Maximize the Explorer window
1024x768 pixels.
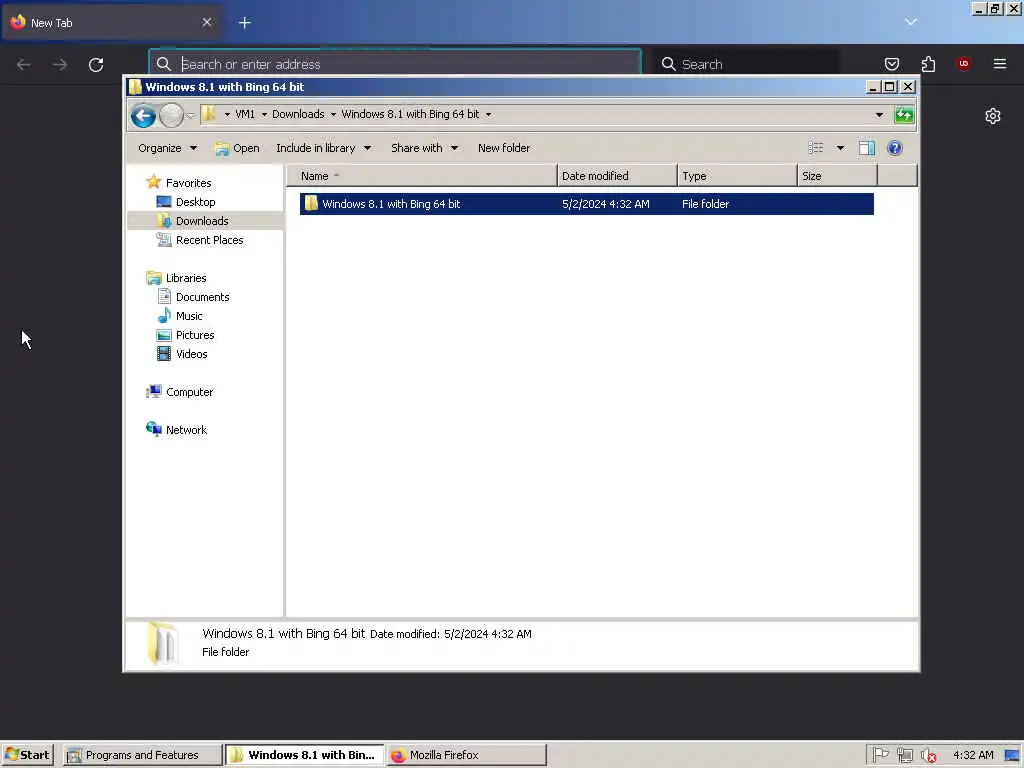pos(889,87)
